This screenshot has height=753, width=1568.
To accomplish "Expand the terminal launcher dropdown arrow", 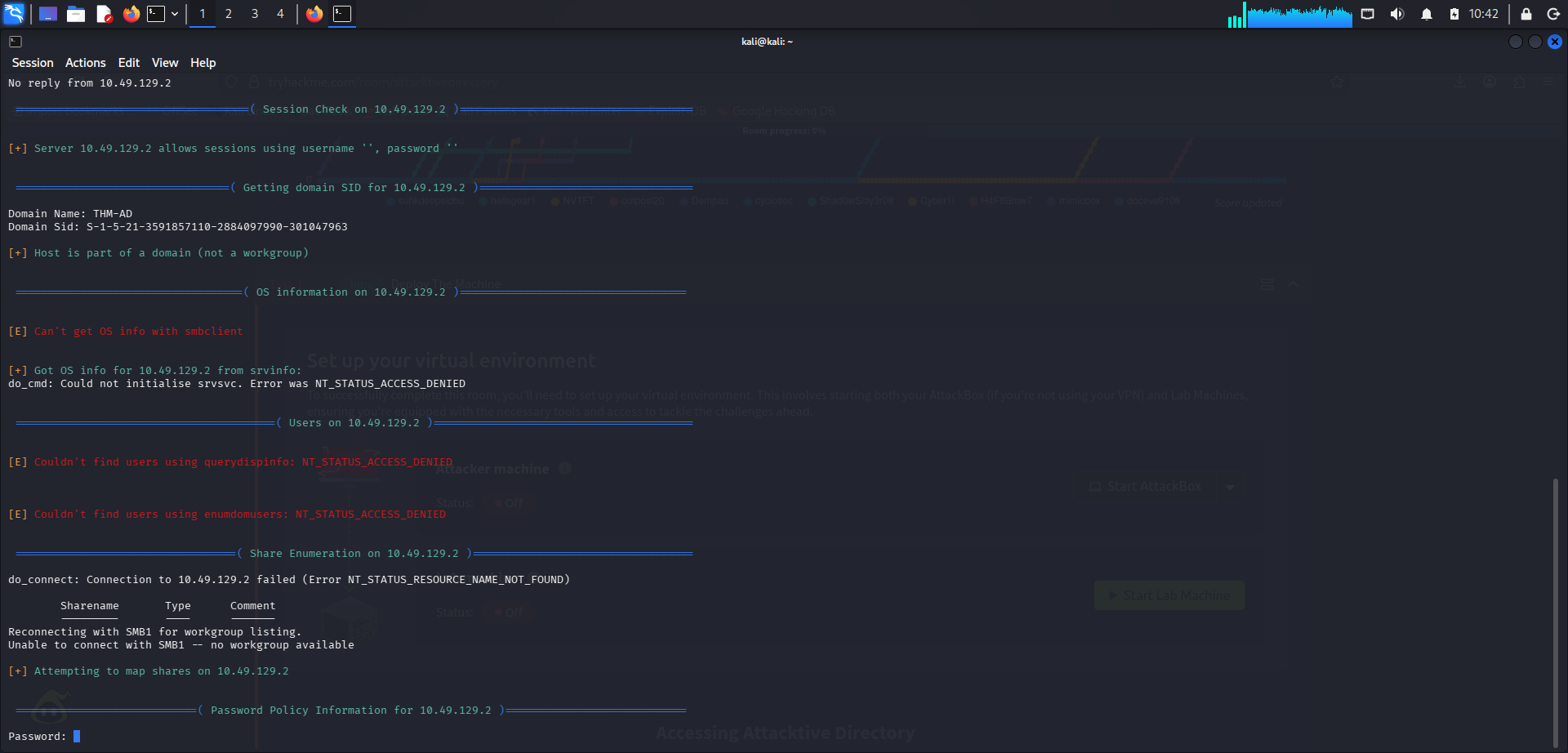I will 175,14.
